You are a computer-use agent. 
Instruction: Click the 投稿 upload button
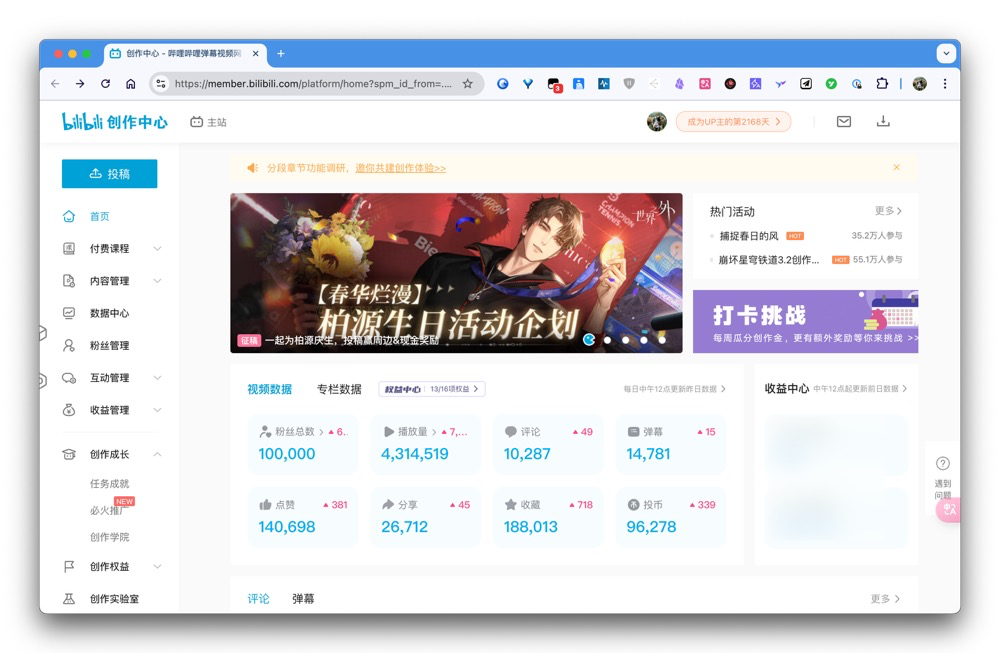[x=110, y=173]
